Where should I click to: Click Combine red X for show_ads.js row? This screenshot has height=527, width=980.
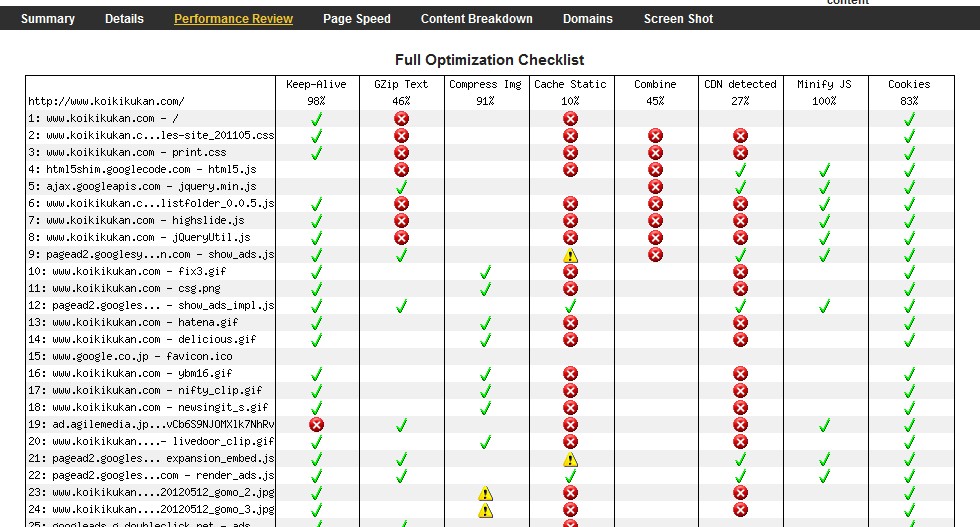point(655,254)
